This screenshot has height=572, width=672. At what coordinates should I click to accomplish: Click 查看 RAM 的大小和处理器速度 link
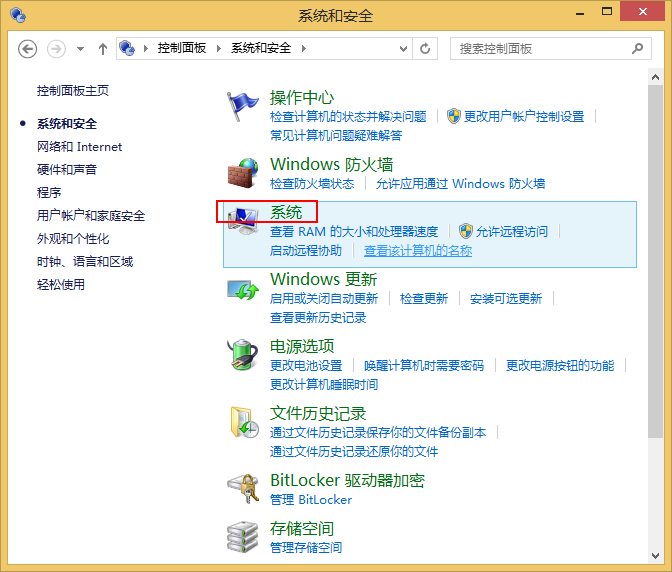(x=354, y=231)
